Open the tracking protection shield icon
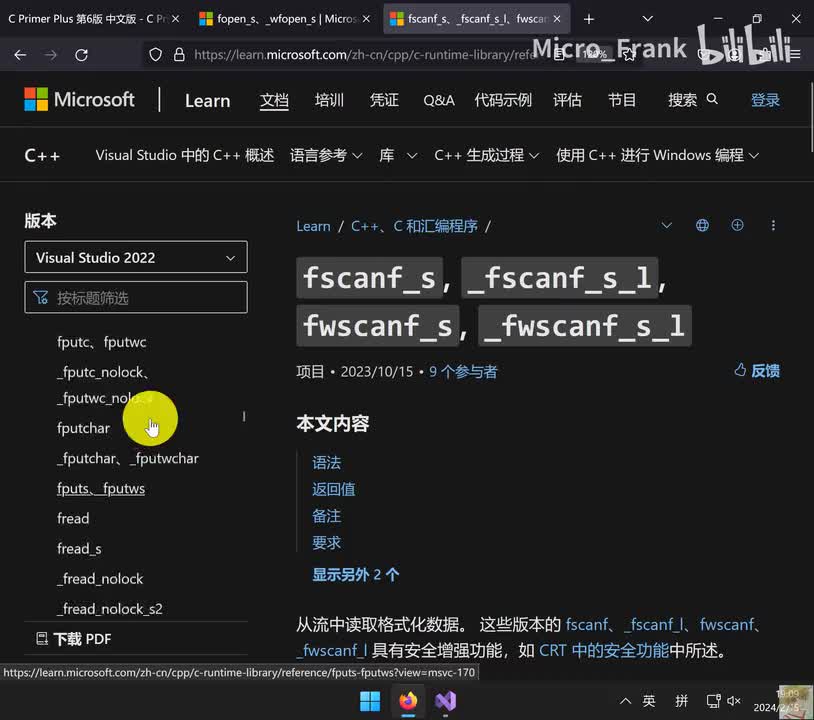Screen dimensions: 814x720 pos(155,55)
